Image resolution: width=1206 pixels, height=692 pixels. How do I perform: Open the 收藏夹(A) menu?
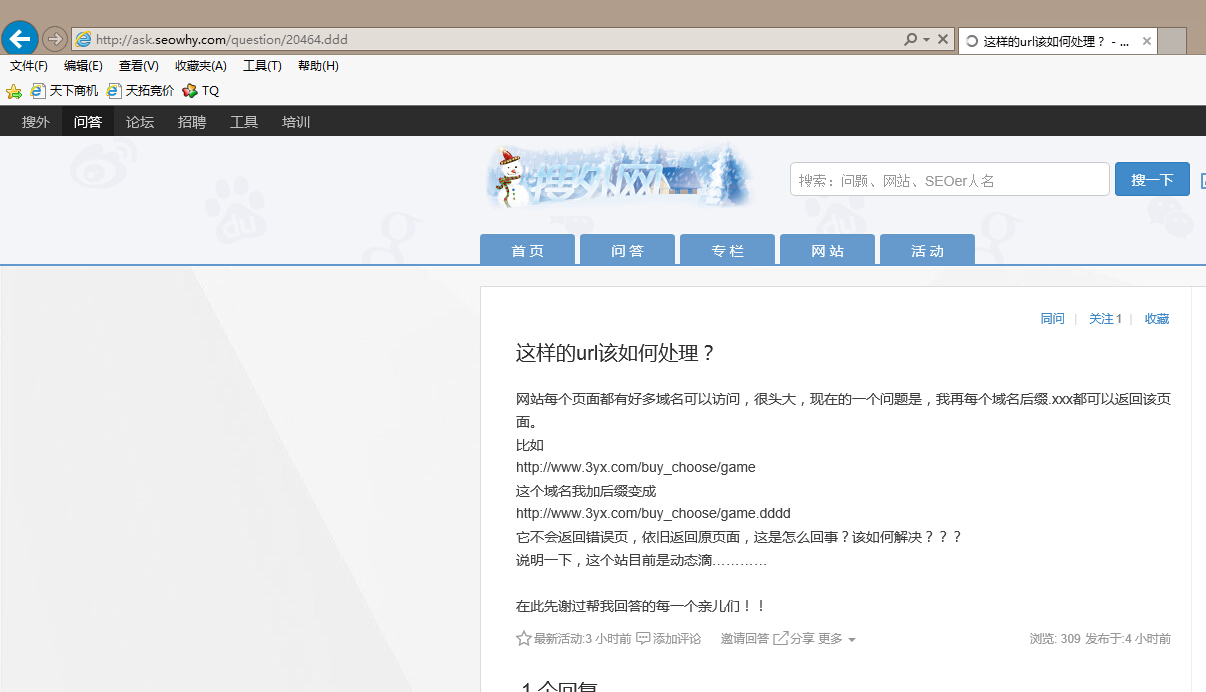point(201,66)
